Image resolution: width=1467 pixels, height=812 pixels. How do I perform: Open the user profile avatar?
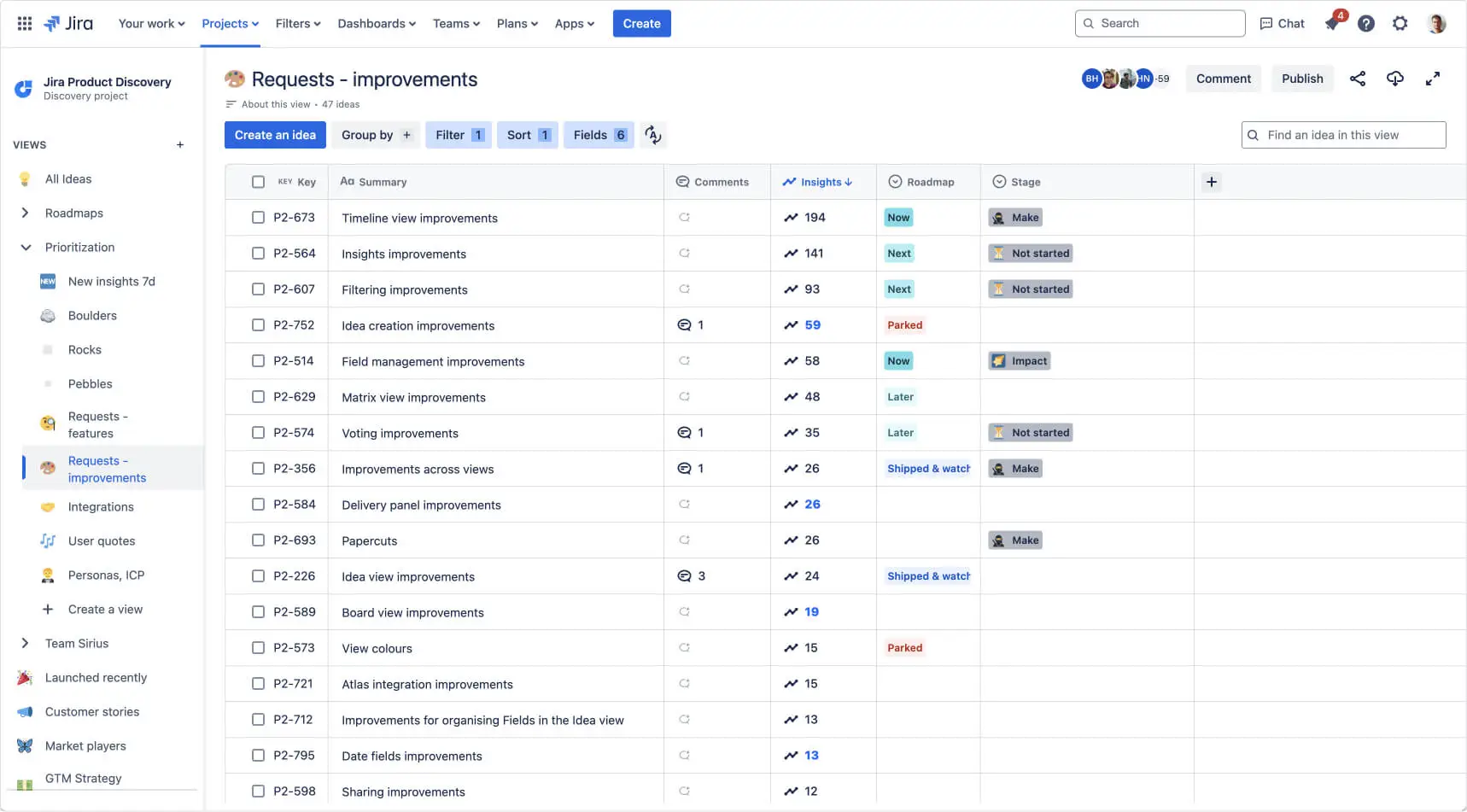click(x=1437, y=24)
